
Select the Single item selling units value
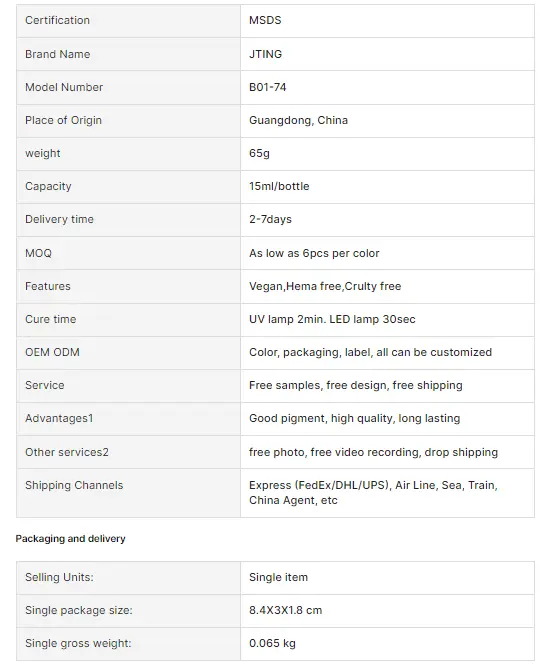click(278, 577)
